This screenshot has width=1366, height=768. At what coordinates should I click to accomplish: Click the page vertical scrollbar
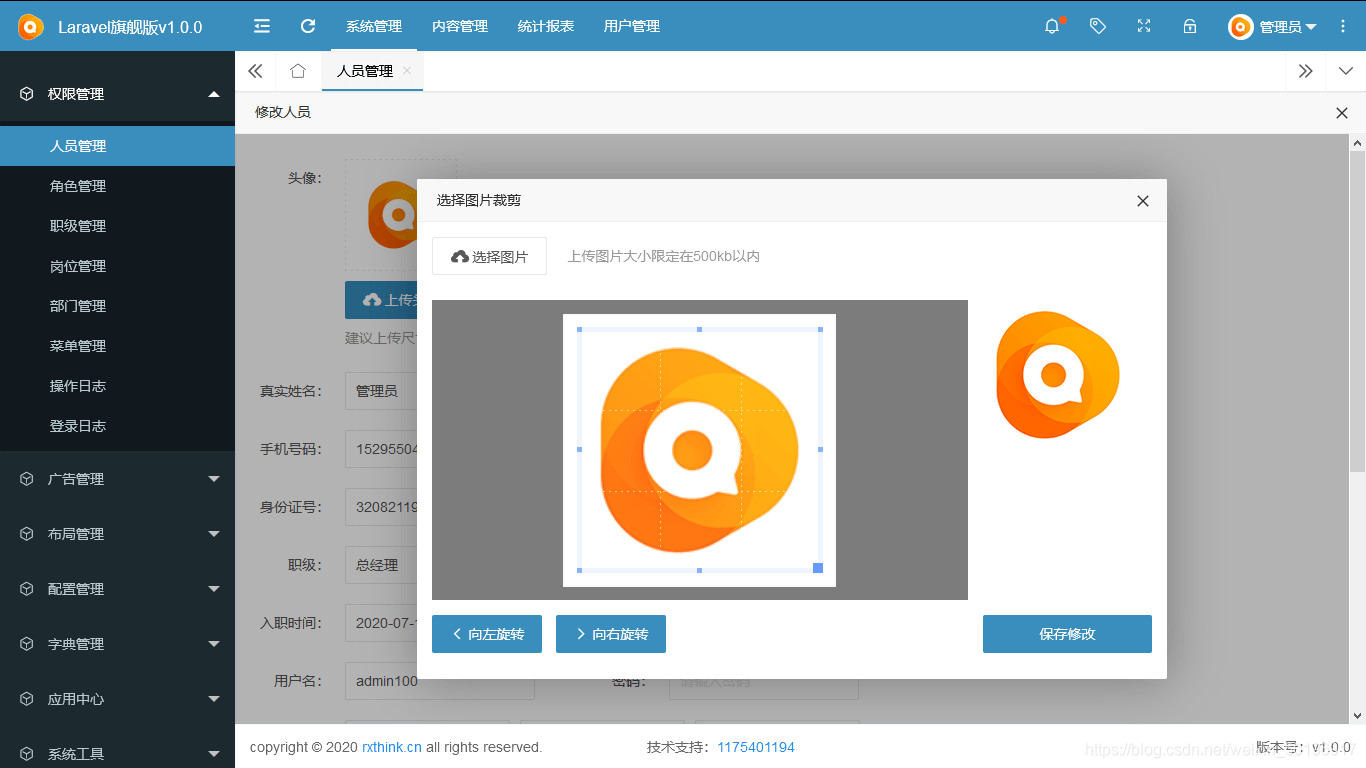point(1357,310)
